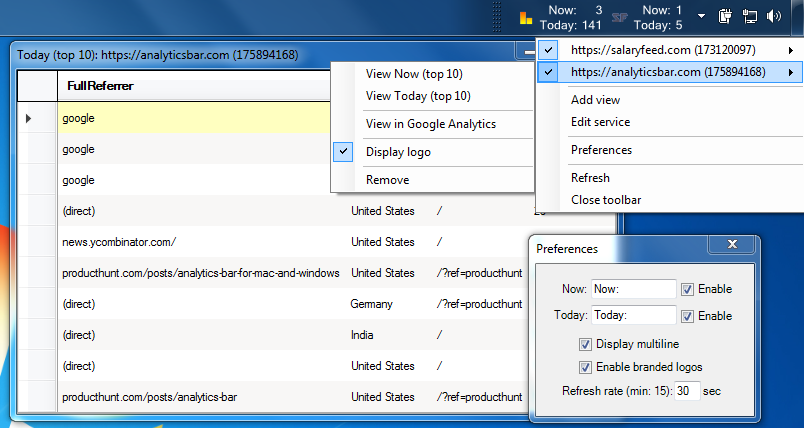
Task: Toggle the Display logo checkmark
Action: click(343, 152)
